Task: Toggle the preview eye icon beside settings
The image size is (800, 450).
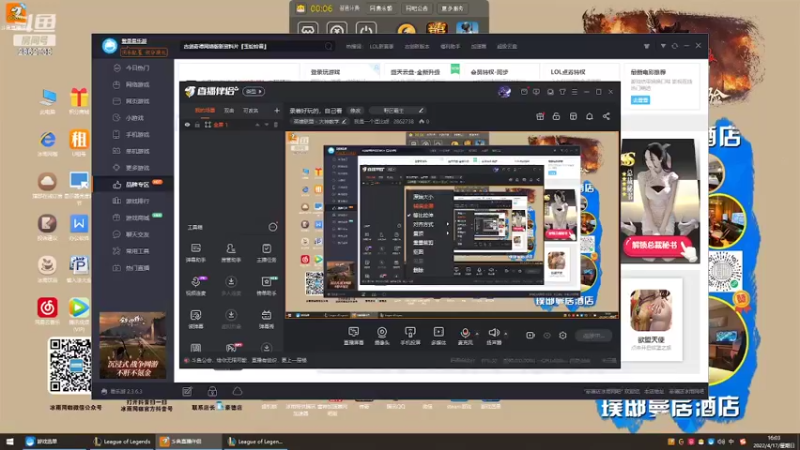Action: [547, 335]
